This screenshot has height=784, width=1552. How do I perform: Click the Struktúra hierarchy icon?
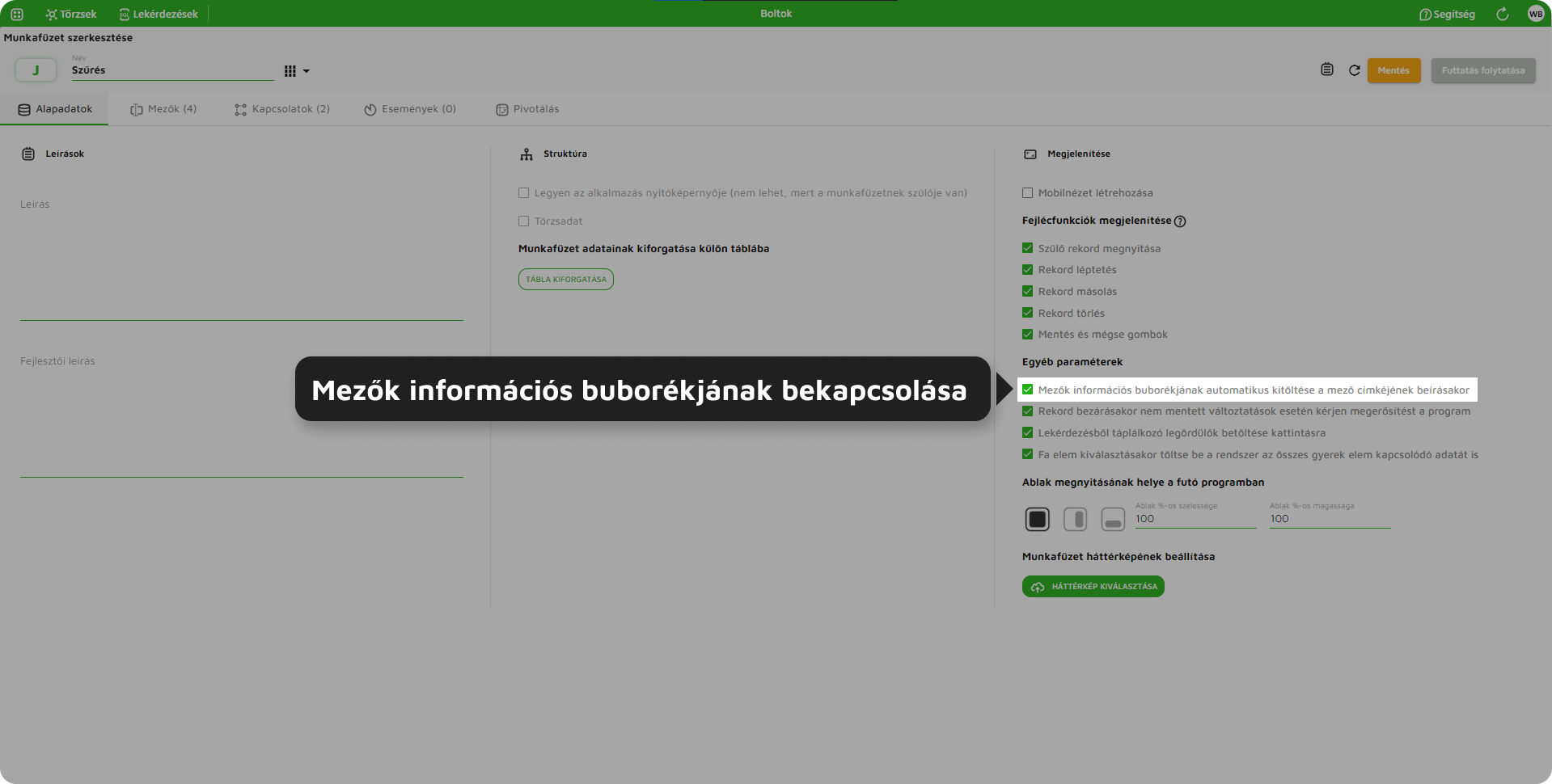point(526,154)
